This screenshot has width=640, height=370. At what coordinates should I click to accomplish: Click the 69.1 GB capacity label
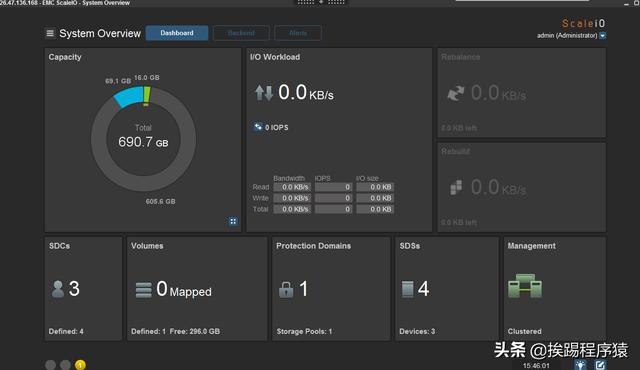click(x=118, y=81)
